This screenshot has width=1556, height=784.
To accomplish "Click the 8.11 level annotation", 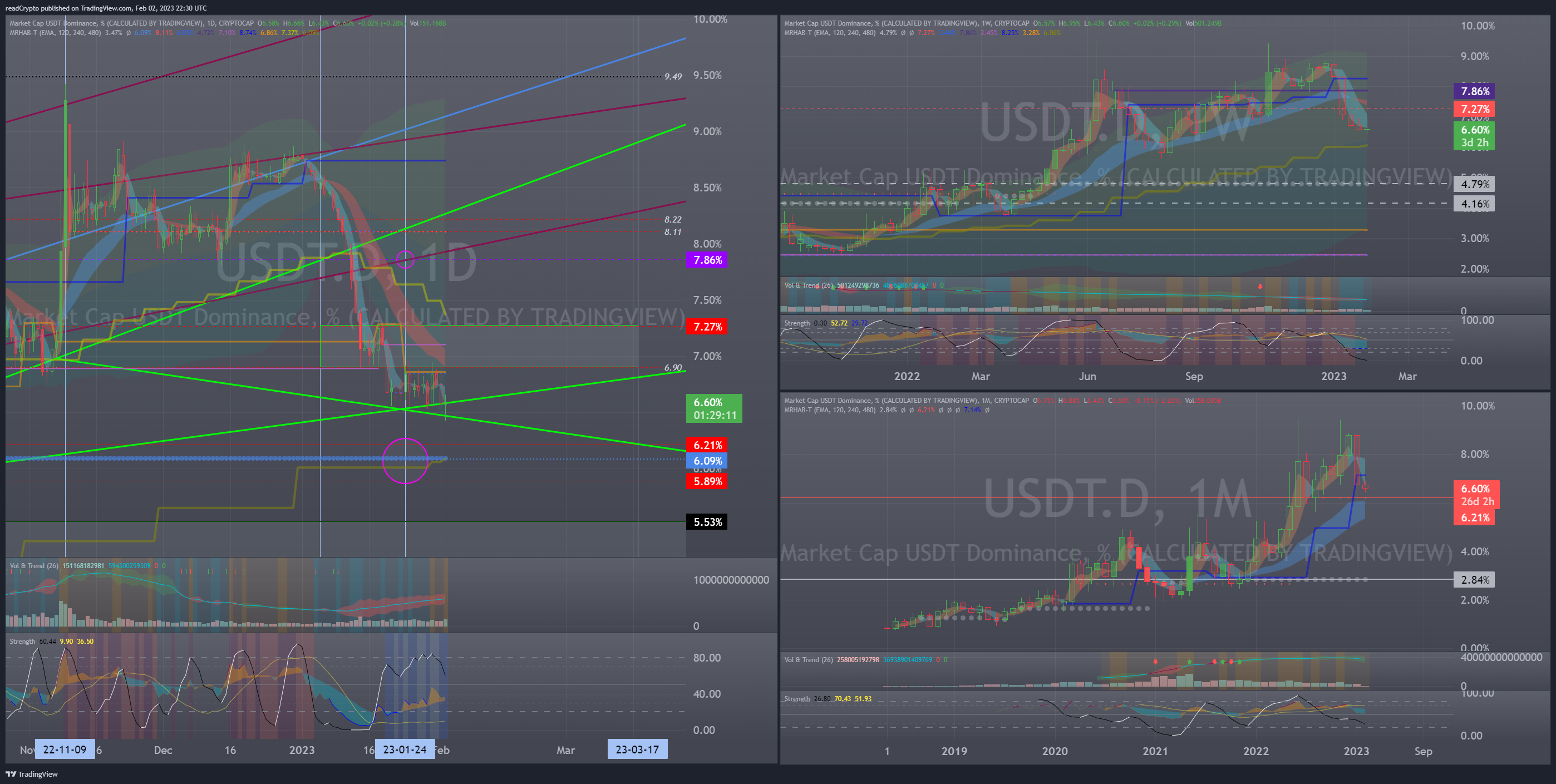I will (673, 232).
